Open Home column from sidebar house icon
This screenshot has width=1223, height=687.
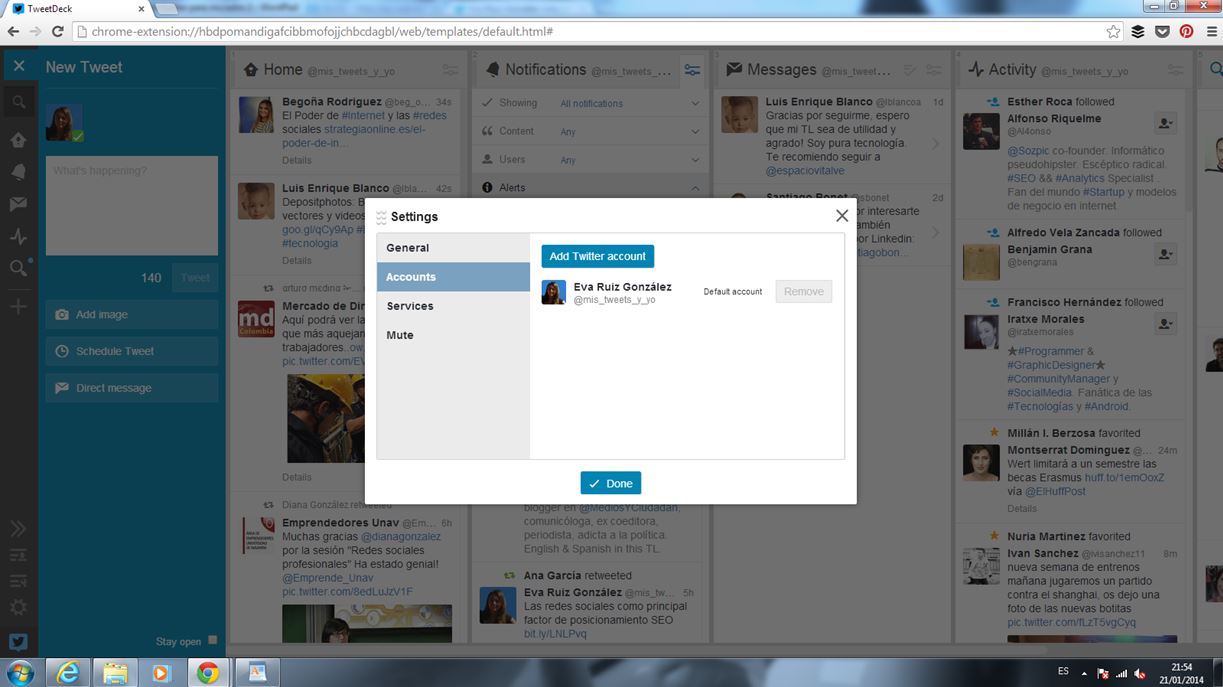[18, 140]
